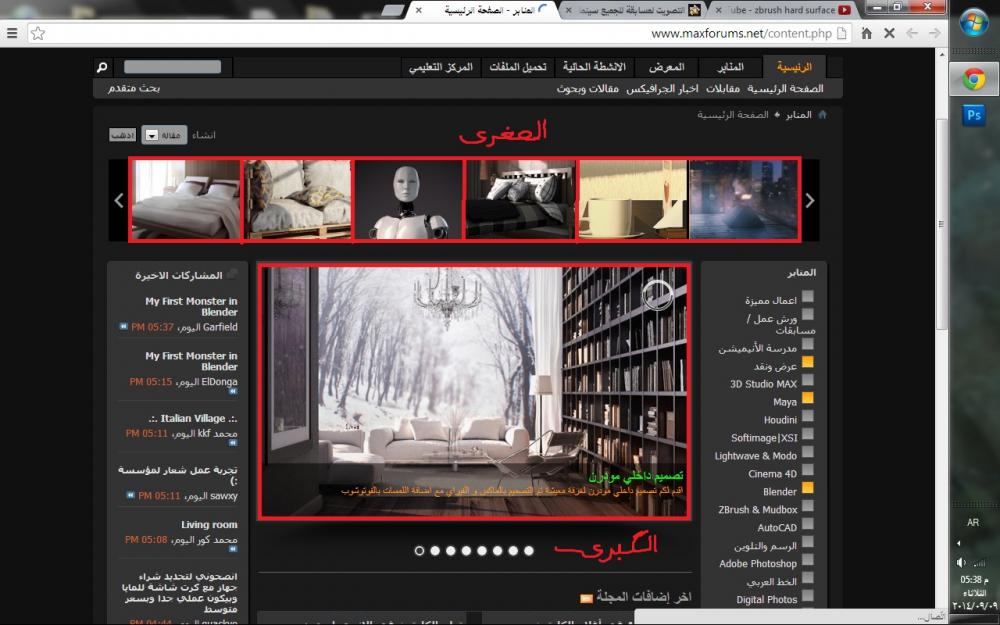This screenshot has height=625, width=1000.
Task: Go to the browser home page icon
Action: (867, 33)
